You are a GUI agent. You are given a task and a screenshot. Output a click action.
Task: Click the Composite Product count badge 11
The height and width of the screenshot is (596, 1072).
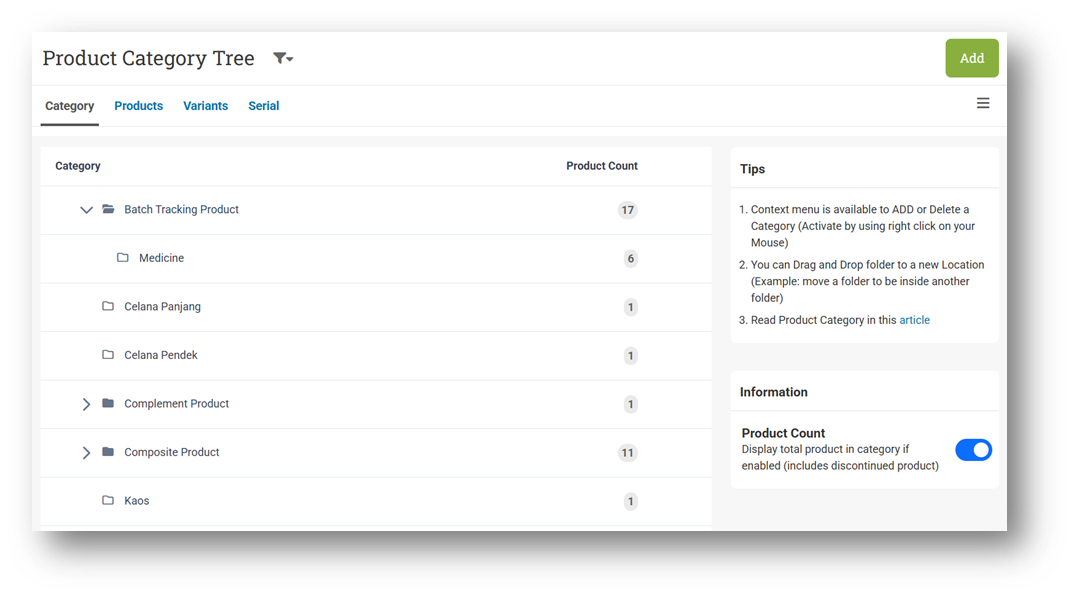(x=627, y=453)
